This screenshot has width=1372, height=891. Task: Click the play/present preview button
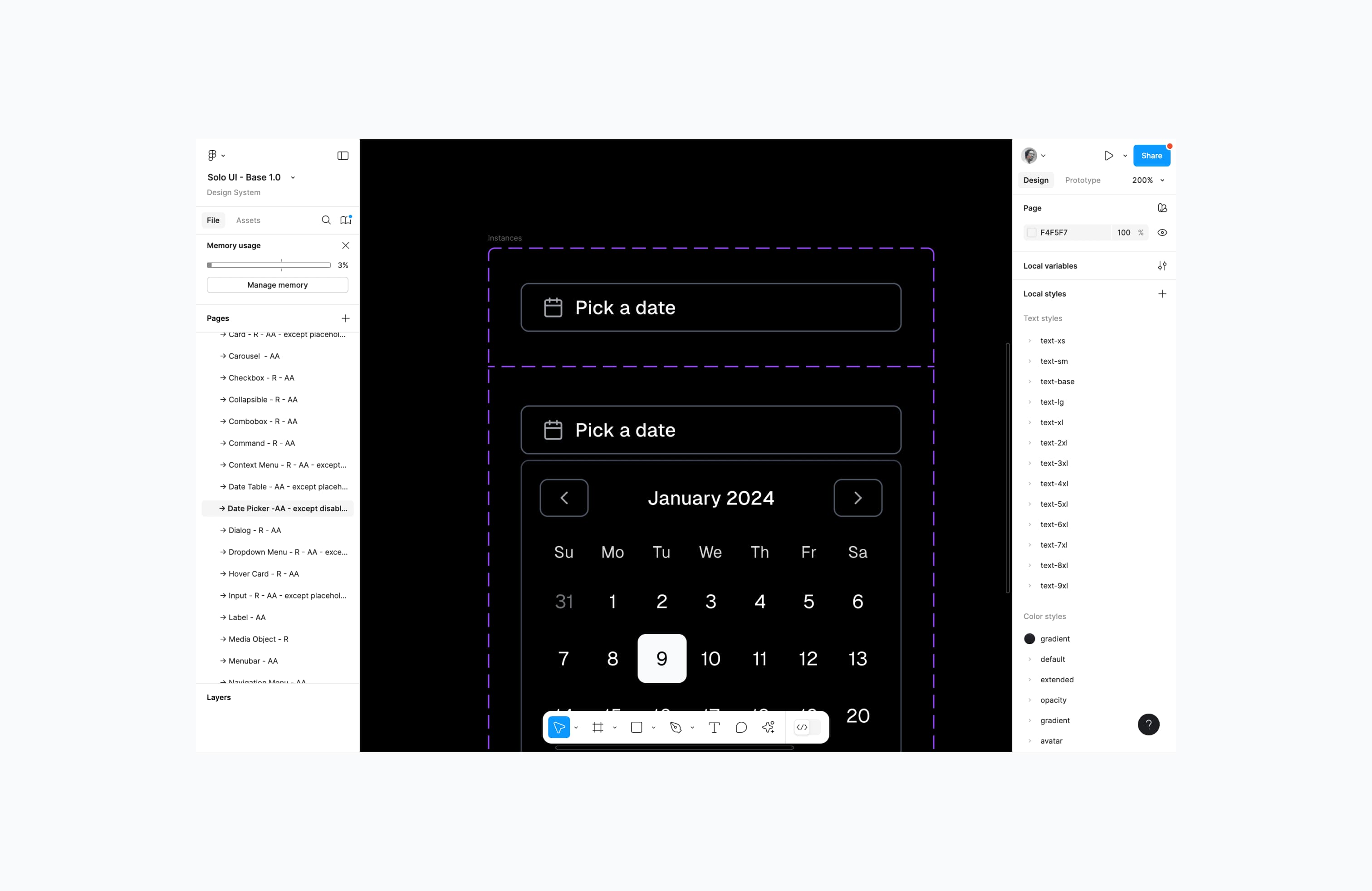1108,155
